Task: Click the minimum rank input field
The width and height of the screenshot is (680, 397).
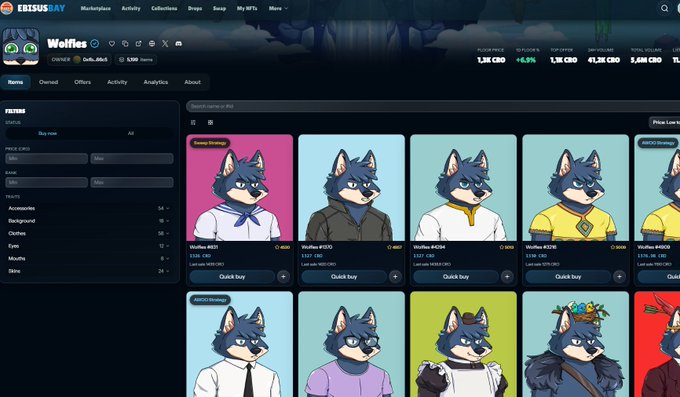Action: (46, 182)
